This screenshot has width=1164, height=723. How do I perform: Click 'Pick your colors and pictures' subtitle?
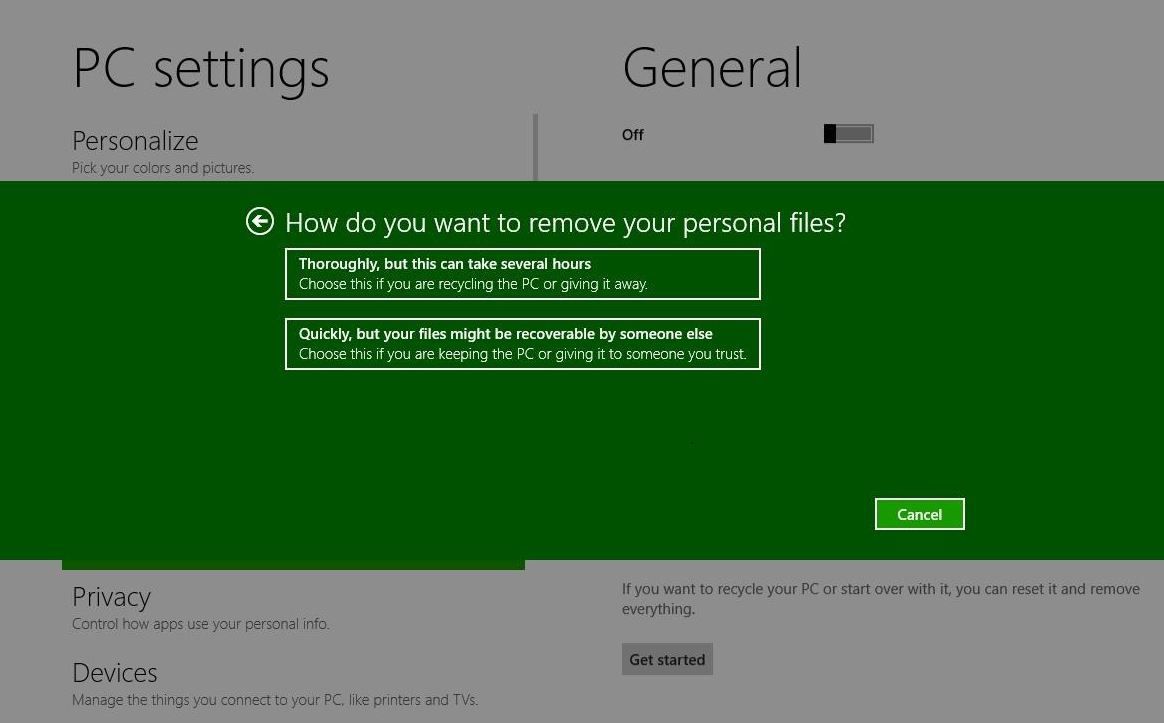[163, 168]
